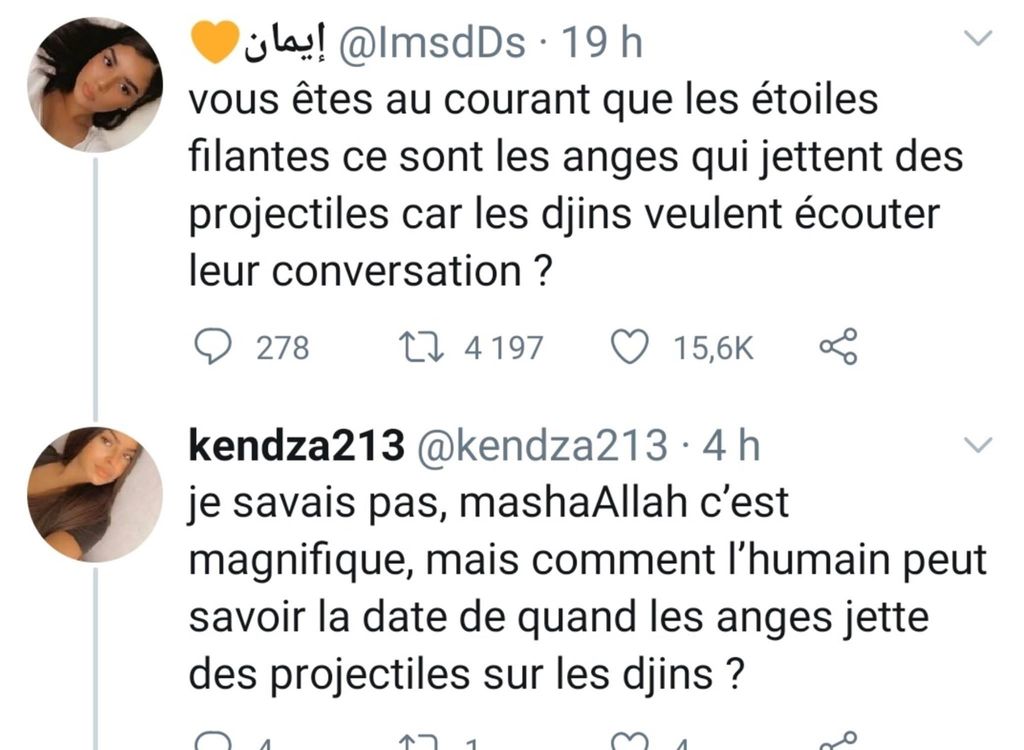Click the bold kendza213 display name
Viewport: 1024px width, 750px height.
tap(295, 447)
